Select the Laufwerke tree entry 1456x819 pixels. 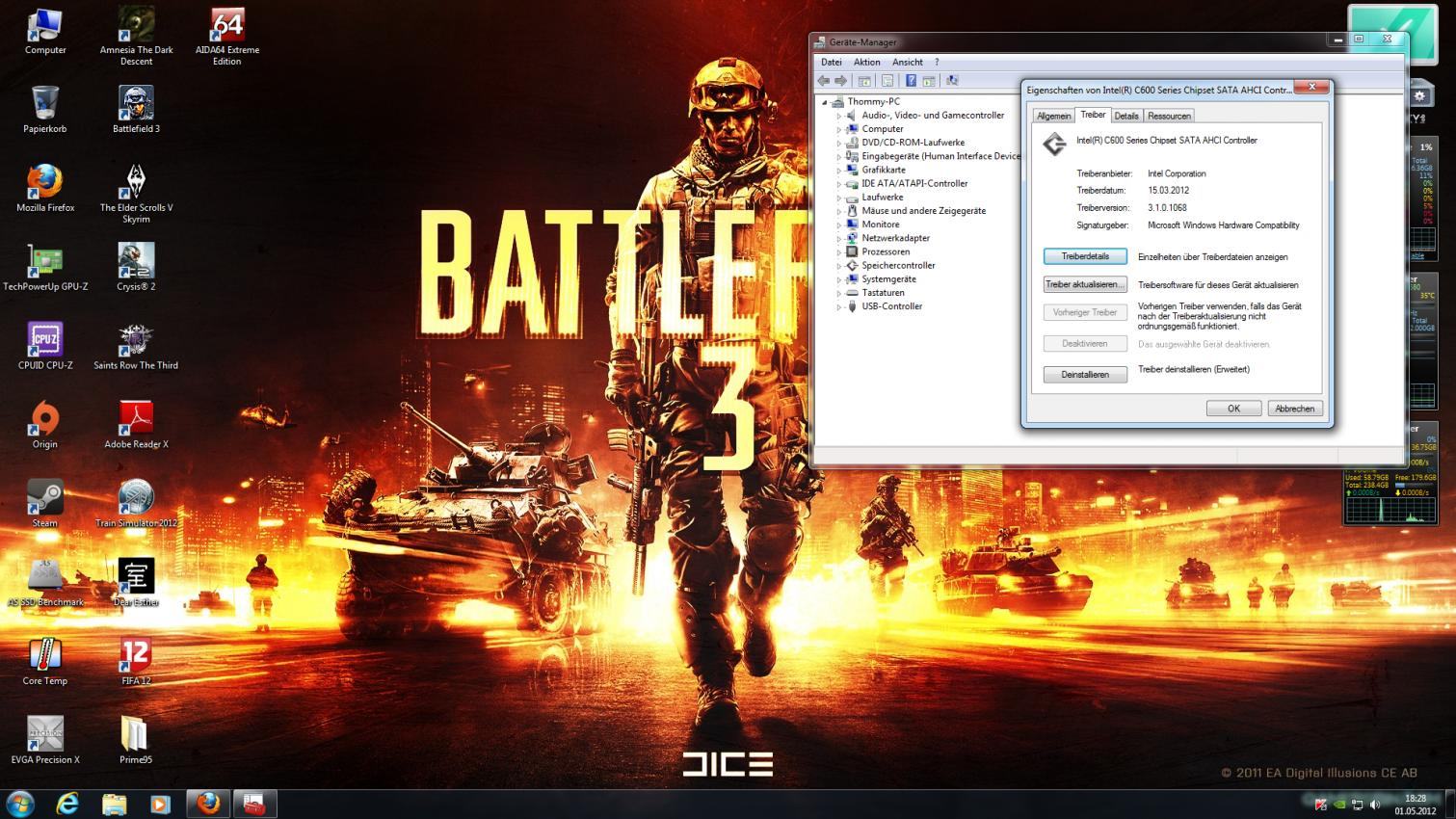click(882, 197)
